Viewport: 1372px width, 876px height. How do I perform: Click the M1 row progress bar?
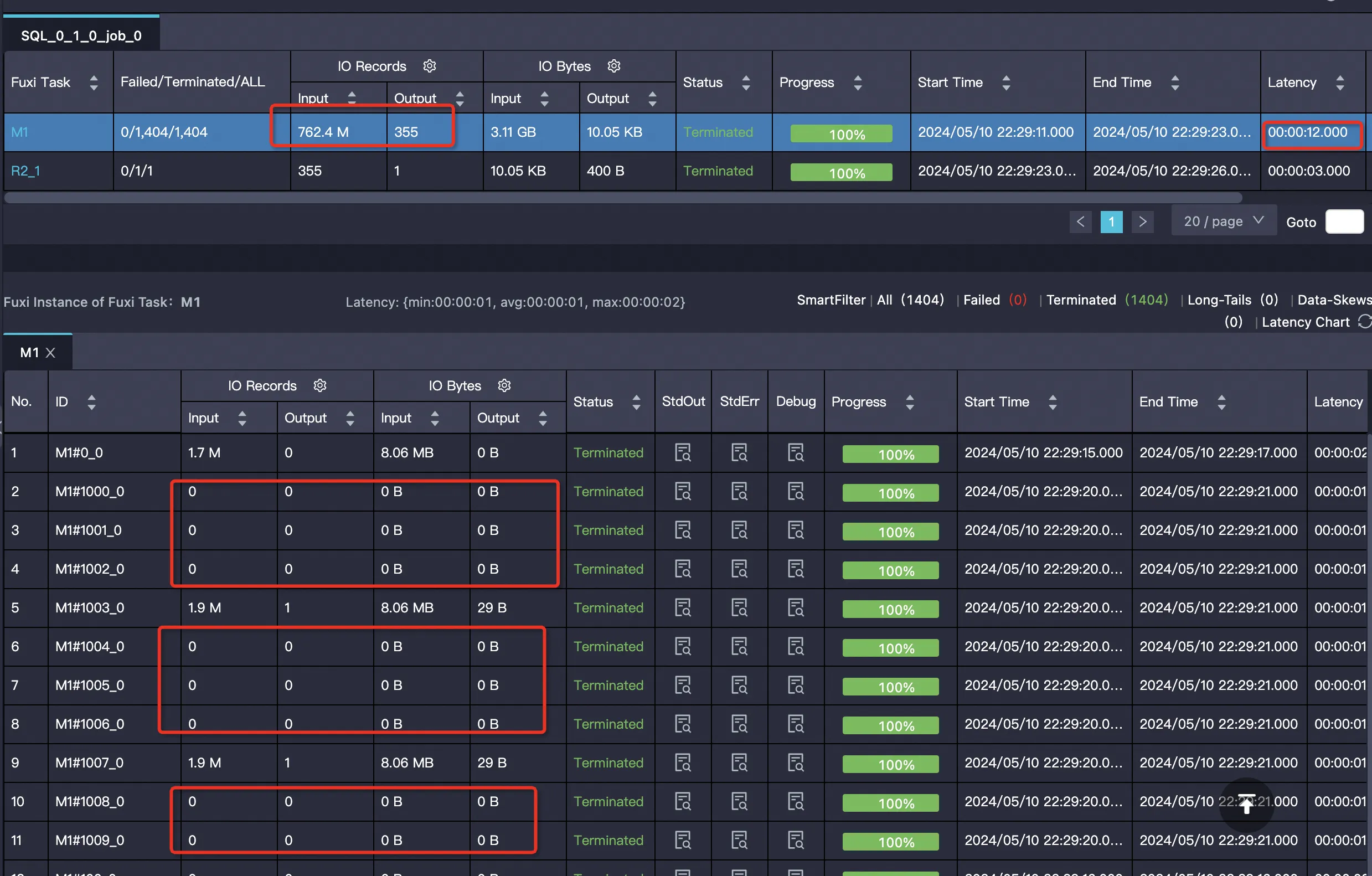[841, 133]
